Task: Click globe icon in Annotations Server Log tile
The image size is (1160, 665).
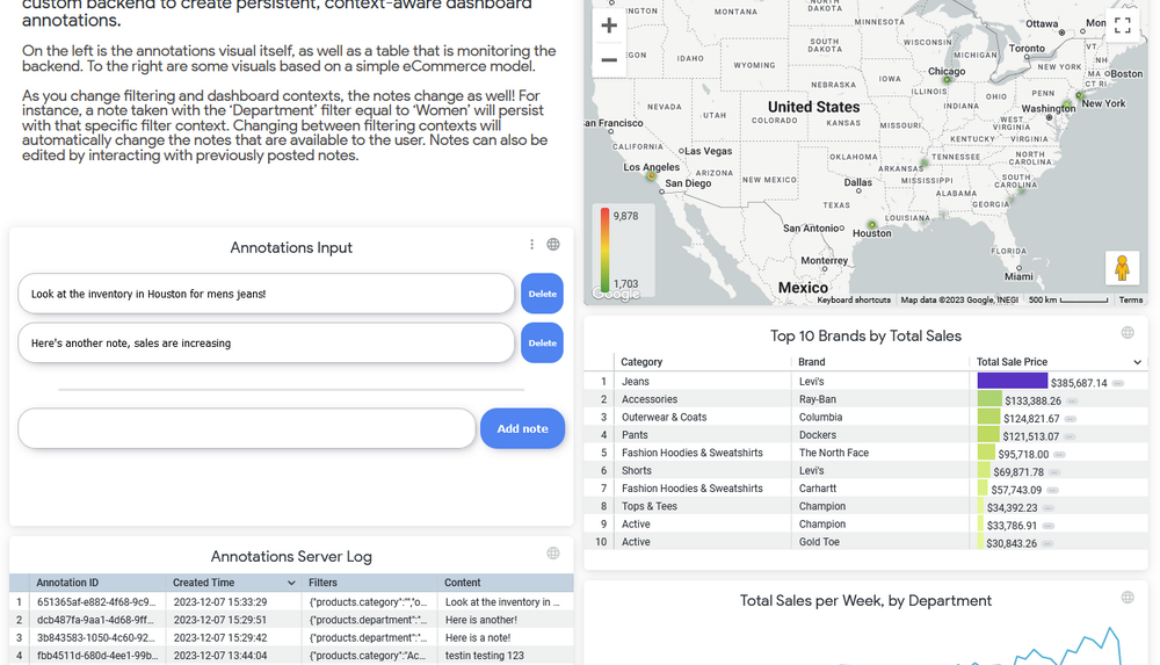Action: 553,553
